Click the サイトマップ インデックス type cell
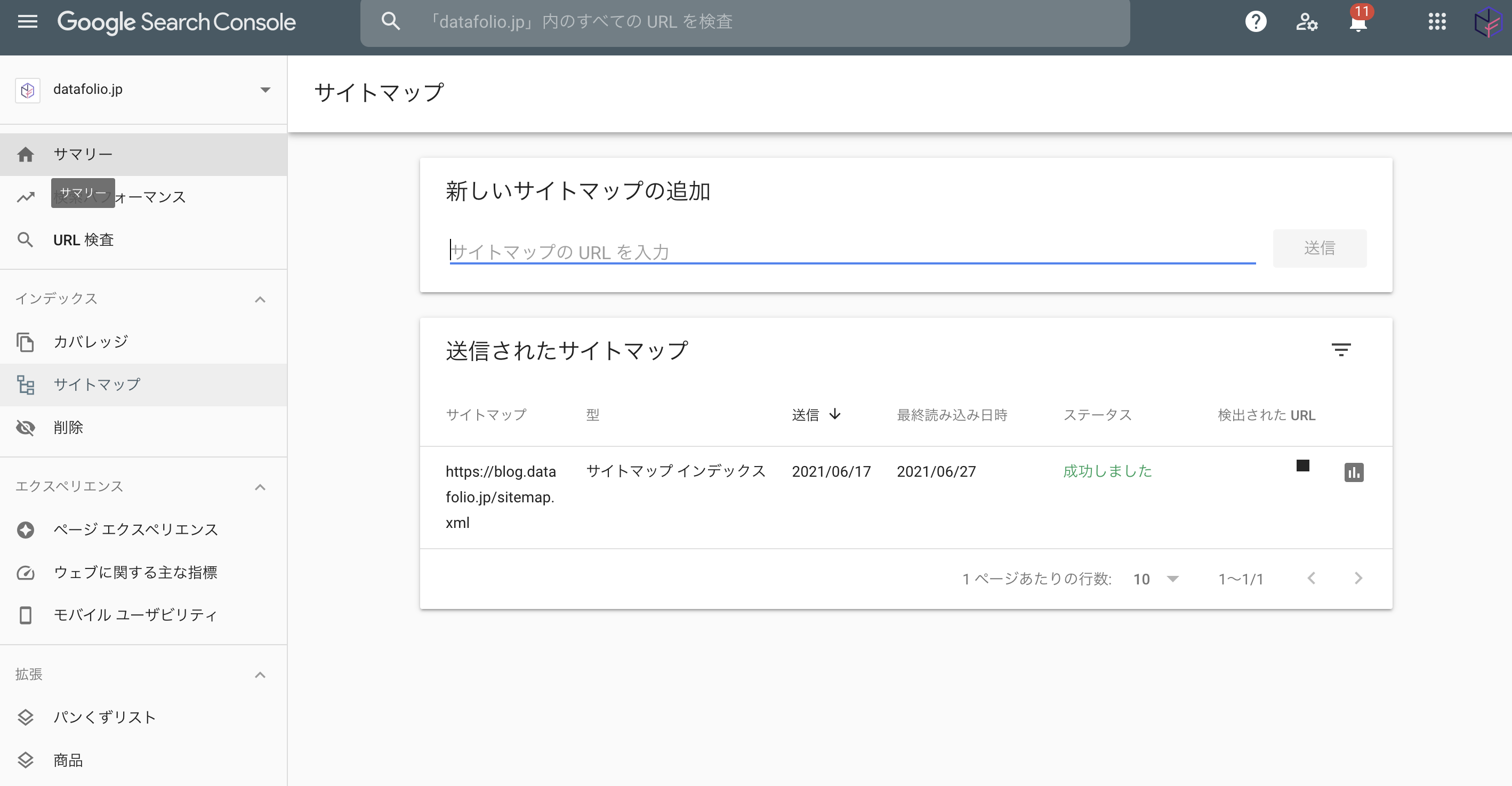This screenshot has width=1512, height=786. pyautogui.click(x=676, y=471)
